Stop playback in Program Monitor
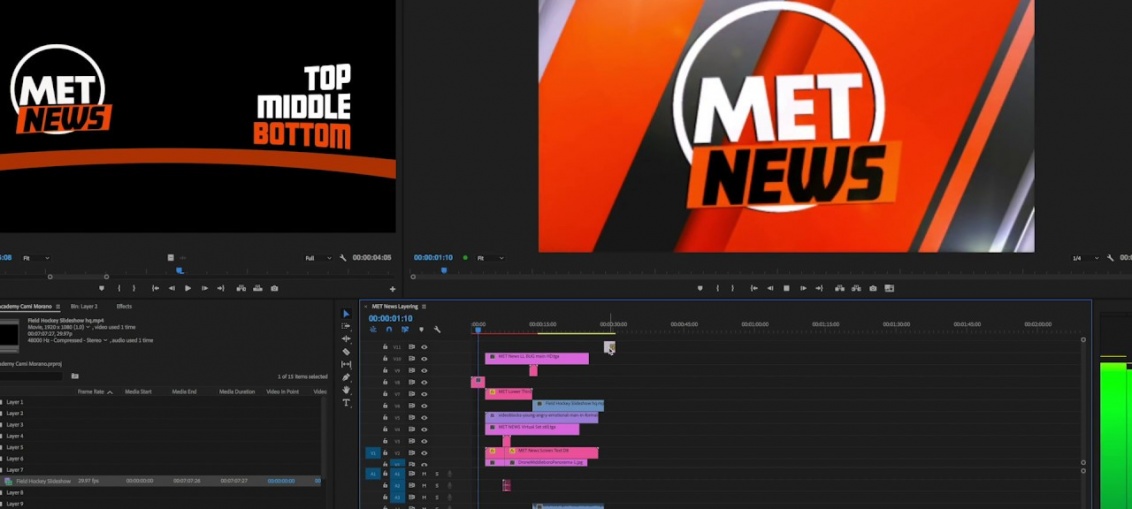The width and height of the screenshot is (1132, 509). (787, 288)
